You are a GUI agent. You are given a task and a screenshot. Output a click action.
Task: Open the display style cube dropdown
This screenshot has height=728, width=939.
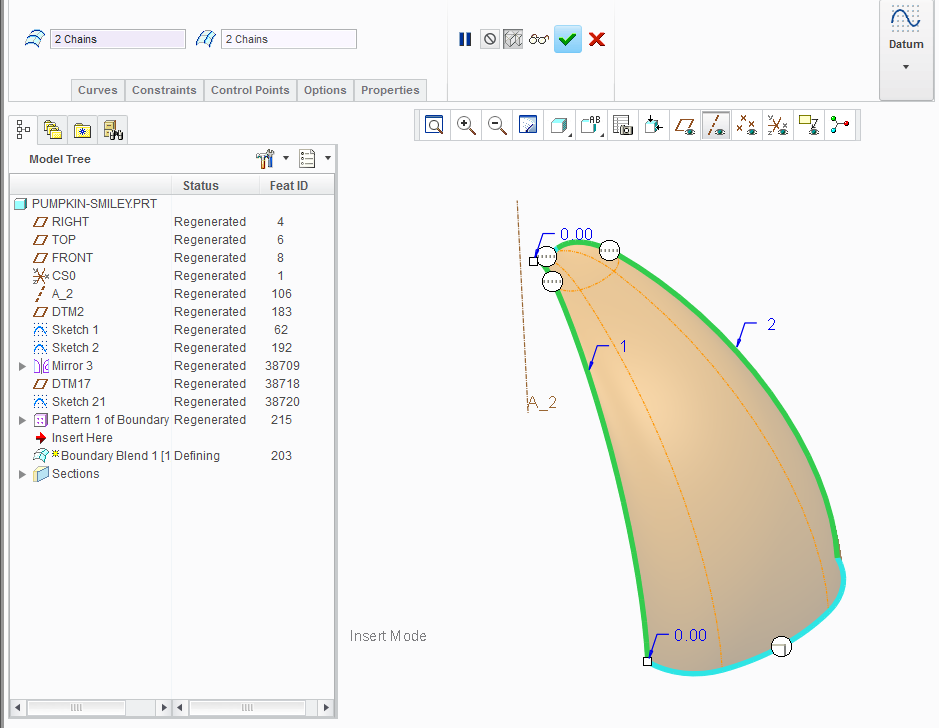559,125
